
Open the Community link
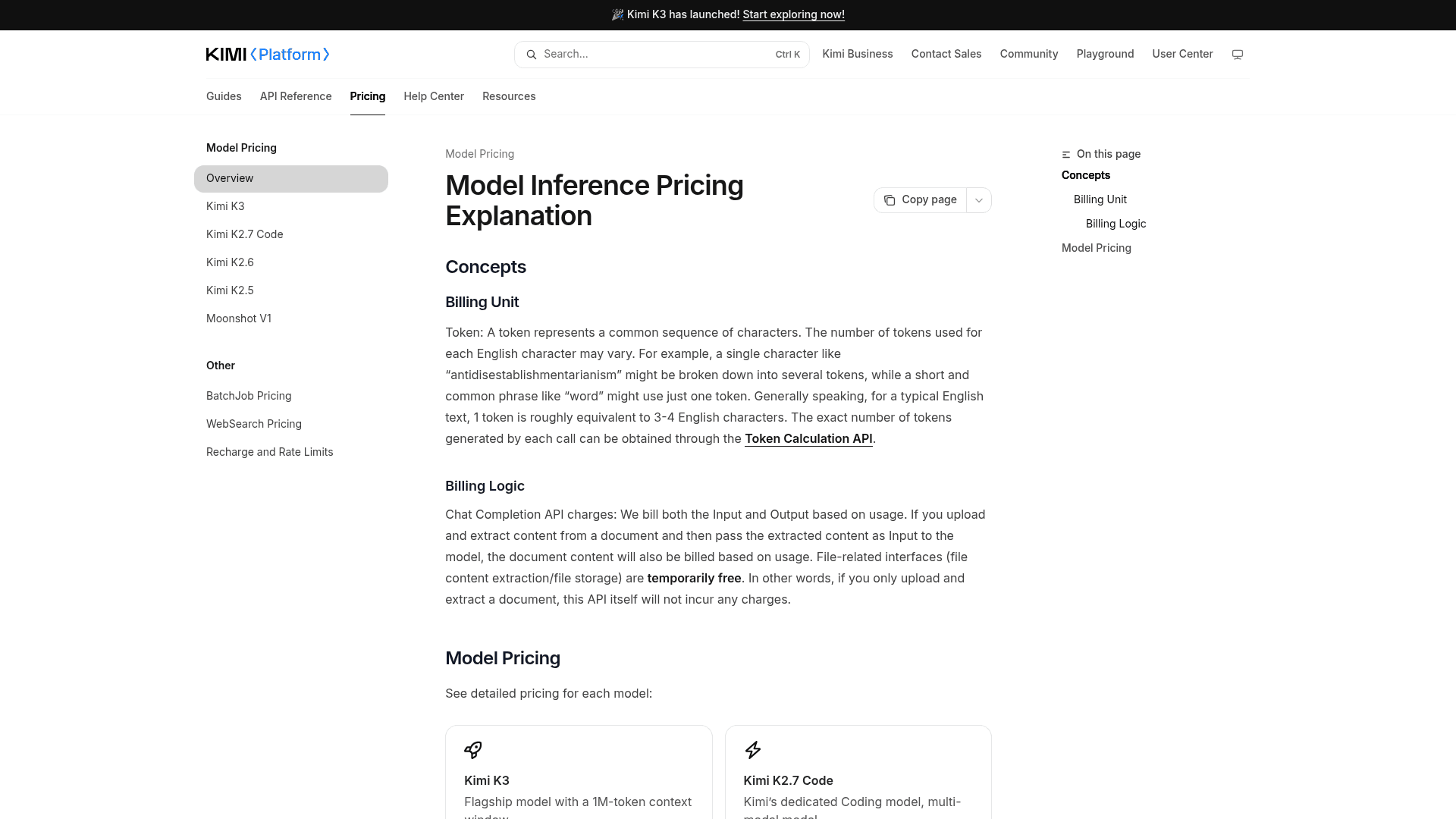pos(1029,54)
